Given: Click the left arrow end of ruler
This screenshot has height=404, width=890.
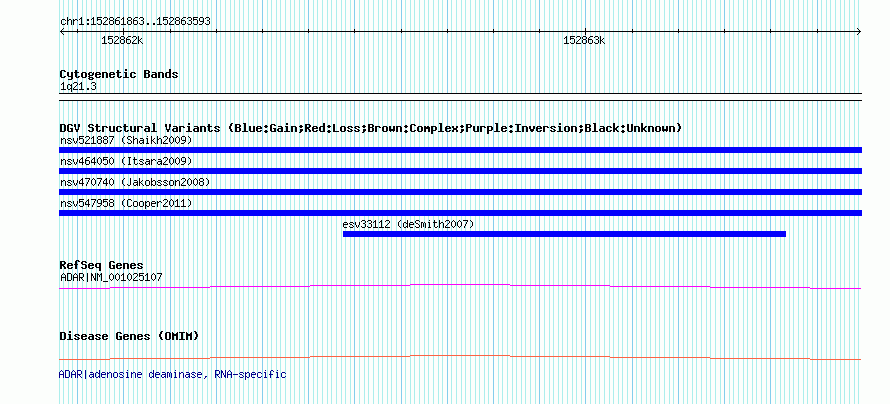Looking at the screenshot, I should click(62, 32).
